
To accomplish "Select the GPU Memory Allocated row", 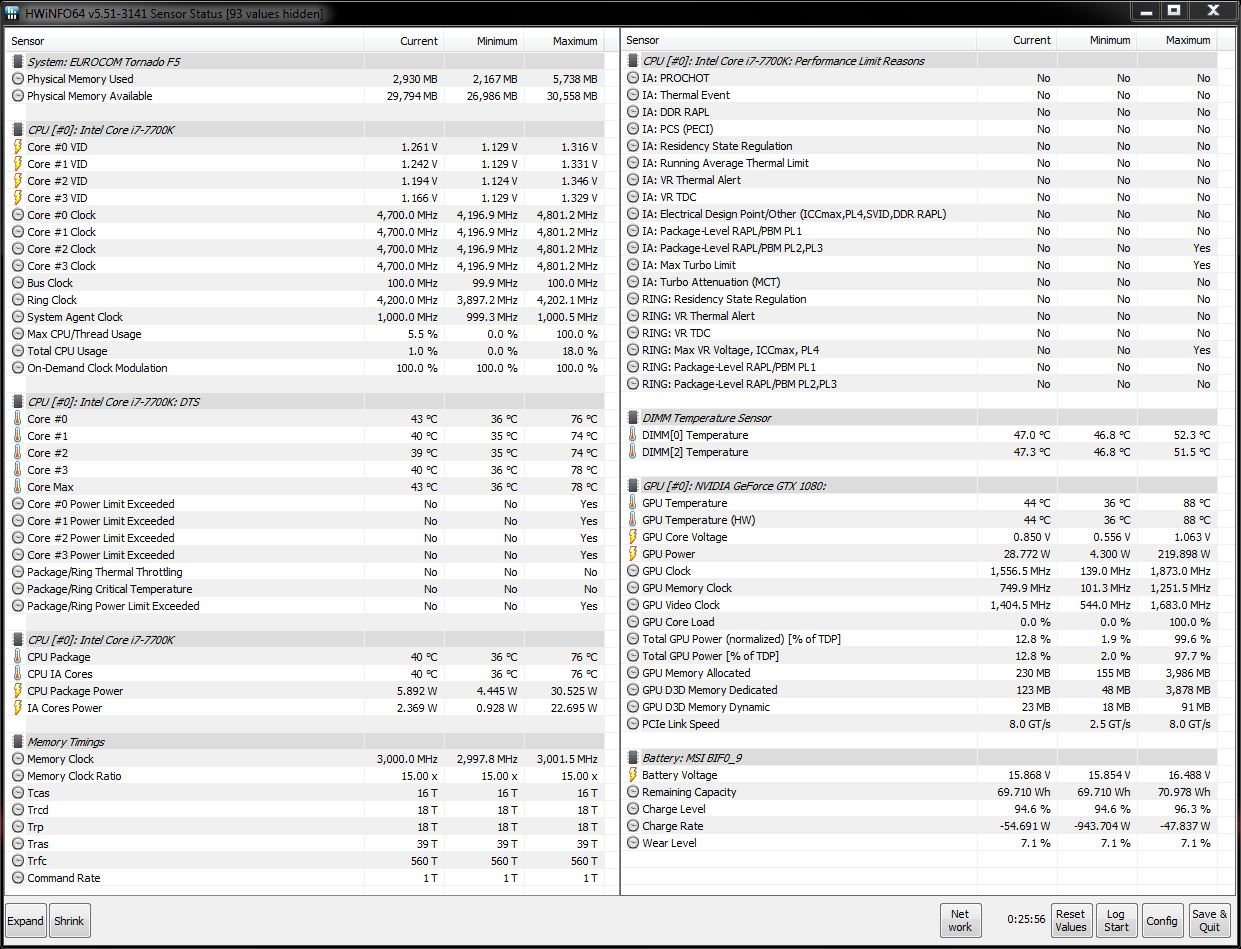I will (x=919, y=673).
